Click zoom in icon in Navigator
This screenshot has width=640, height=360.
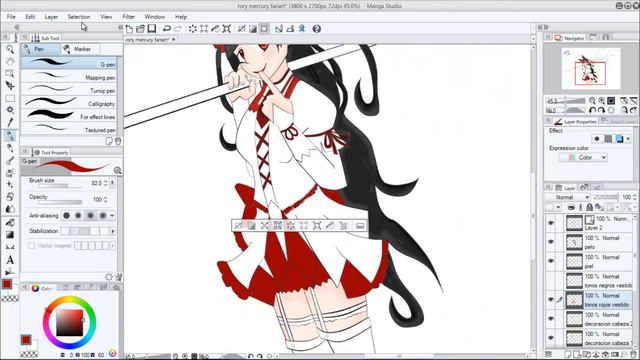pyautogui.click(x=602, y=101)
